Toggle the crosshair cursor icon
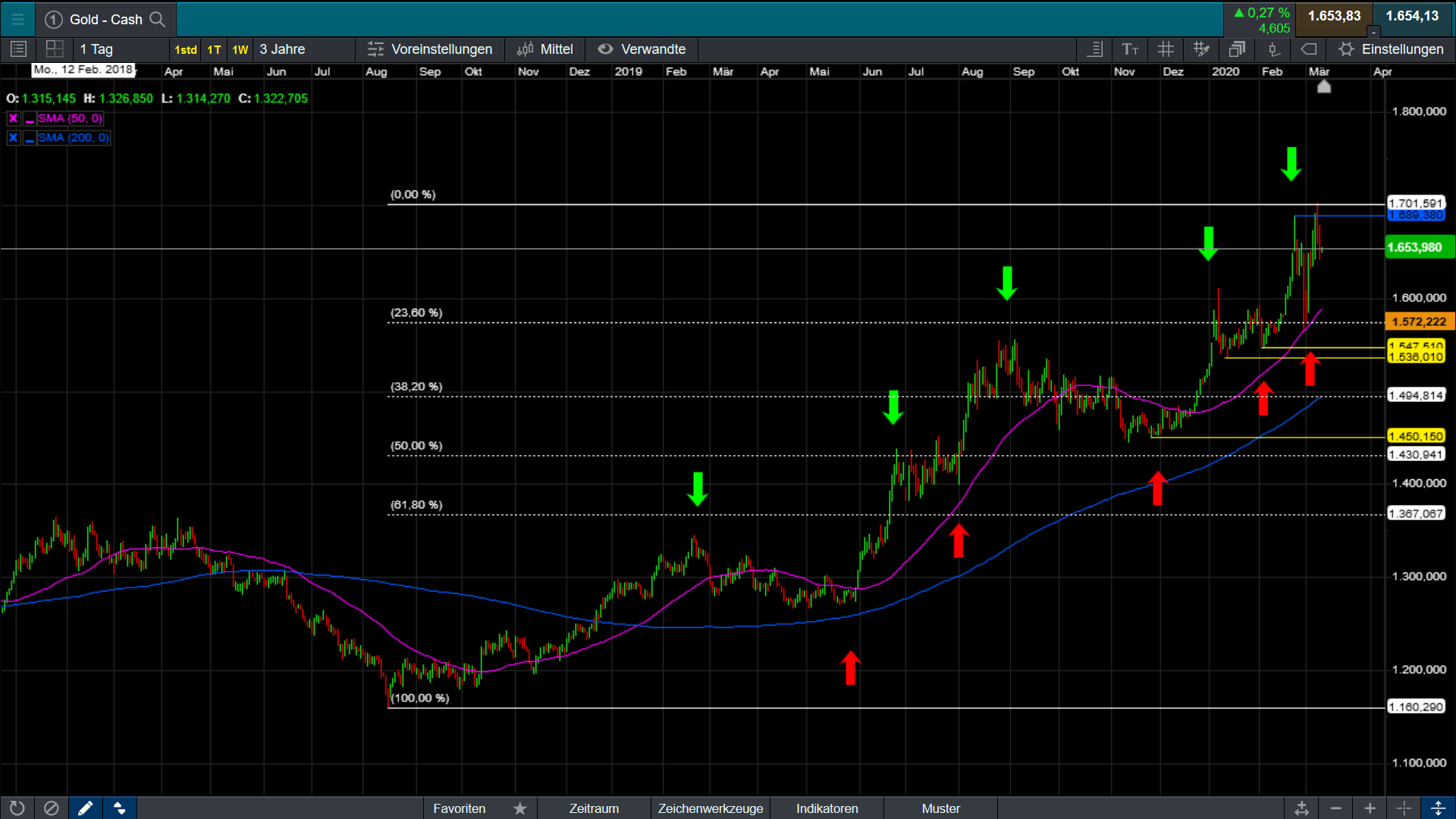The height and width of the screenshot is (819, 1456). coord(1404,808)
